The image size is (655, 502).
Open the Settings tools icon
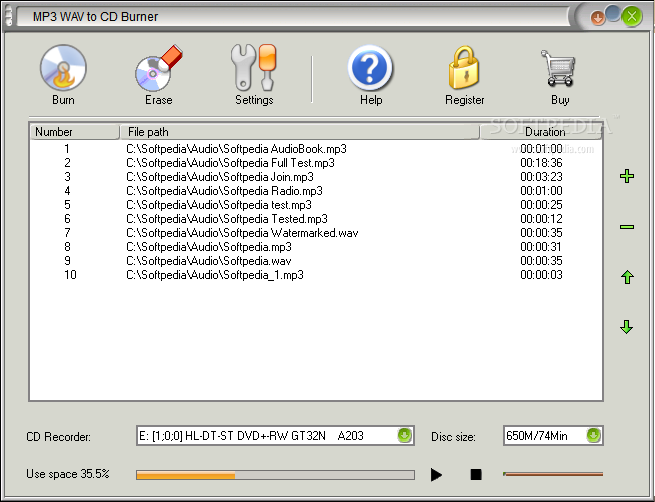254,75
